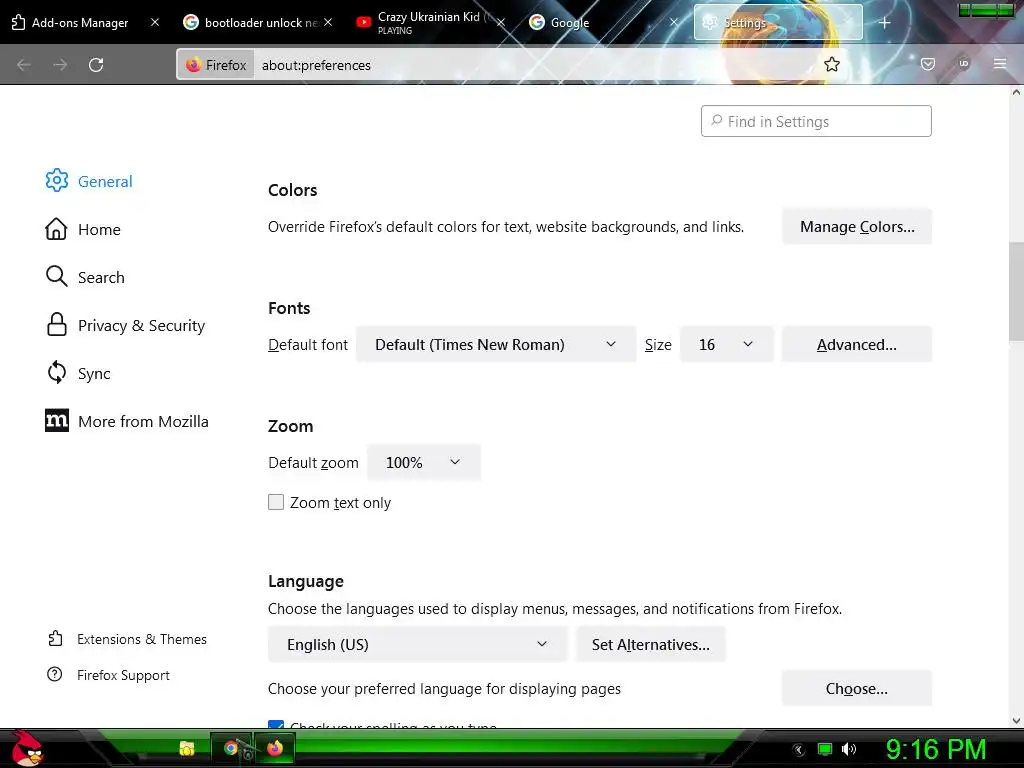The height and width of the screenshot is (768, 1024).
Task: Click the Set Alternatives button
Action: (650, 645)
